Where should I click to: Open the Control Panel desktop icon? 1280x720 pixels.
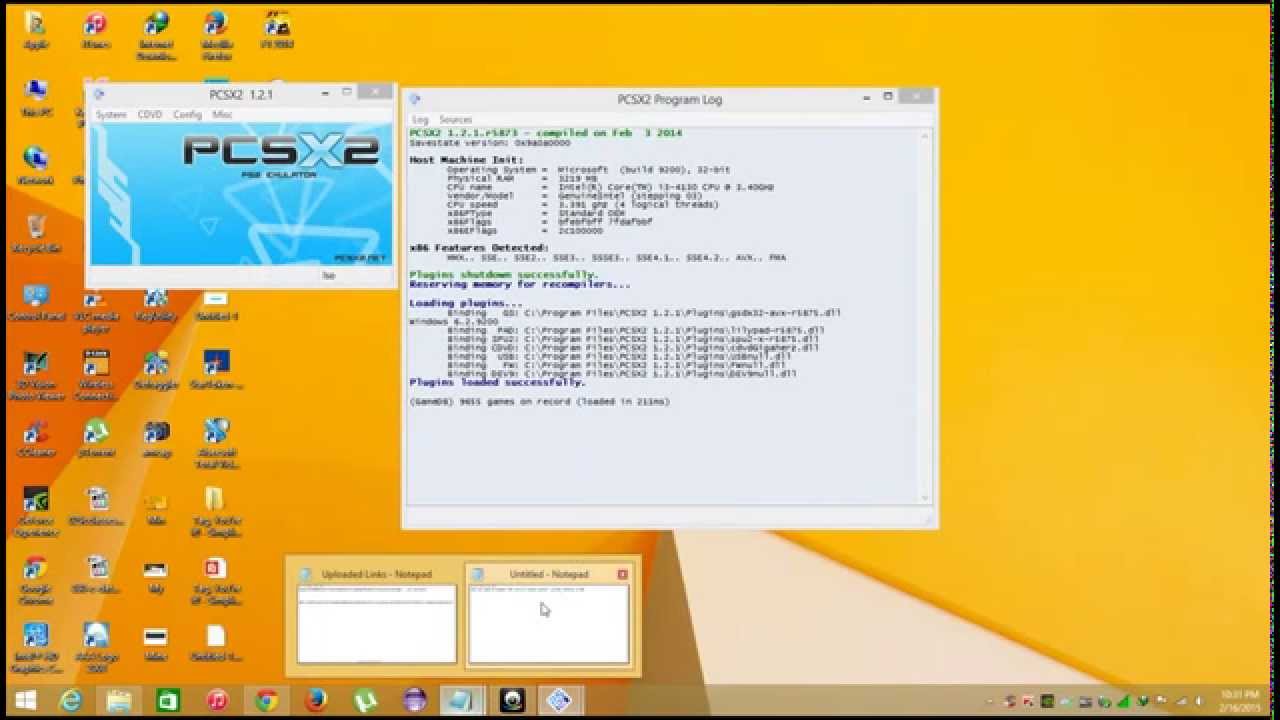(36, 303)
